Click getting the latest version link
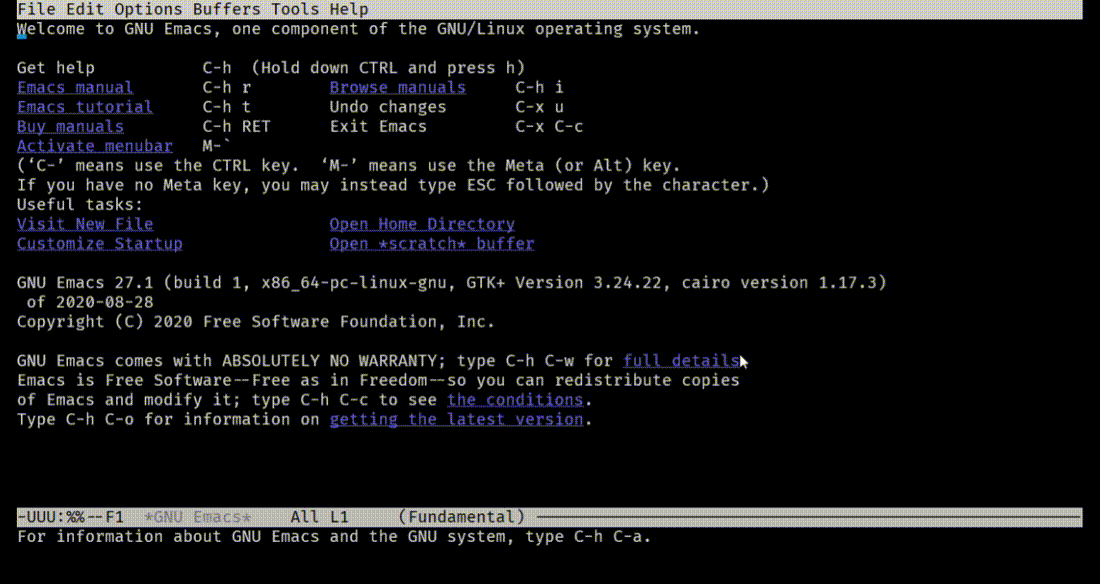Image resolution: width=1100 pixels, height=584 pixels. pyautogui.click(x=456, y=419)
